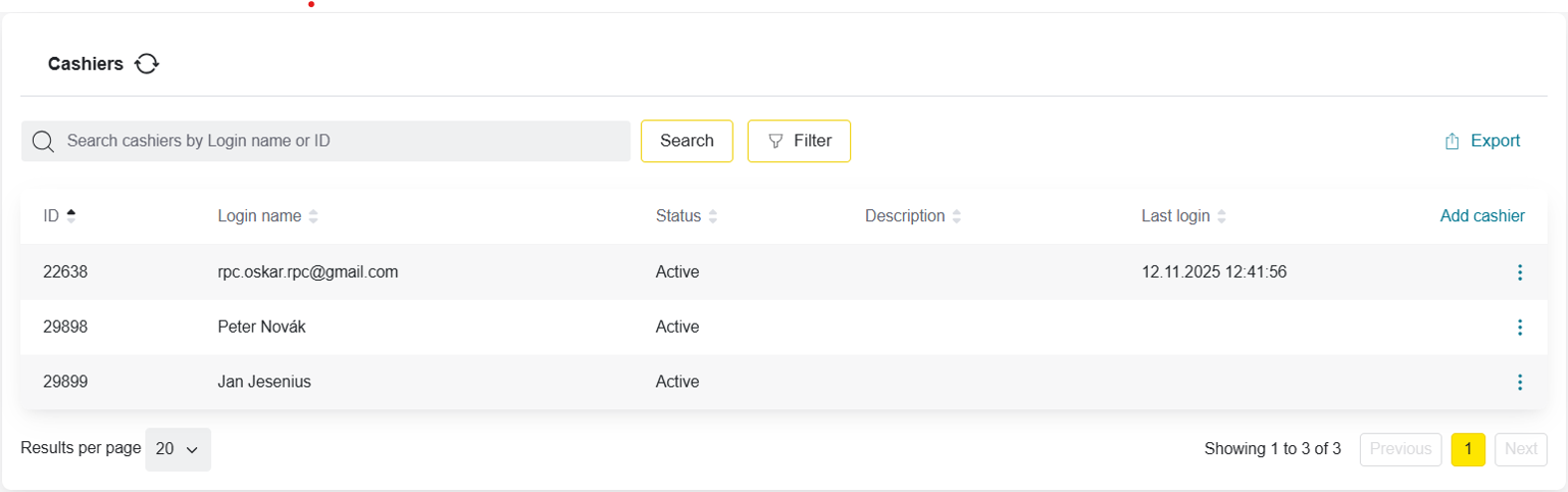This screenshot has height=492, width=1568.
Task: Click last login 12.11.2025 12:41:56
Action: tap(1214, 272)
